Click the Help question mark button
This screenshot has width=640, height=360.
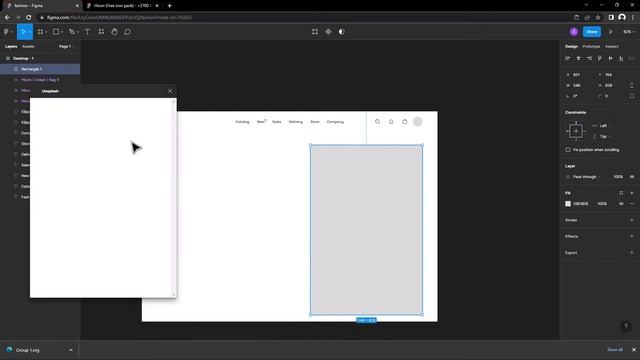pyautogui.click(x=626, y=326)
